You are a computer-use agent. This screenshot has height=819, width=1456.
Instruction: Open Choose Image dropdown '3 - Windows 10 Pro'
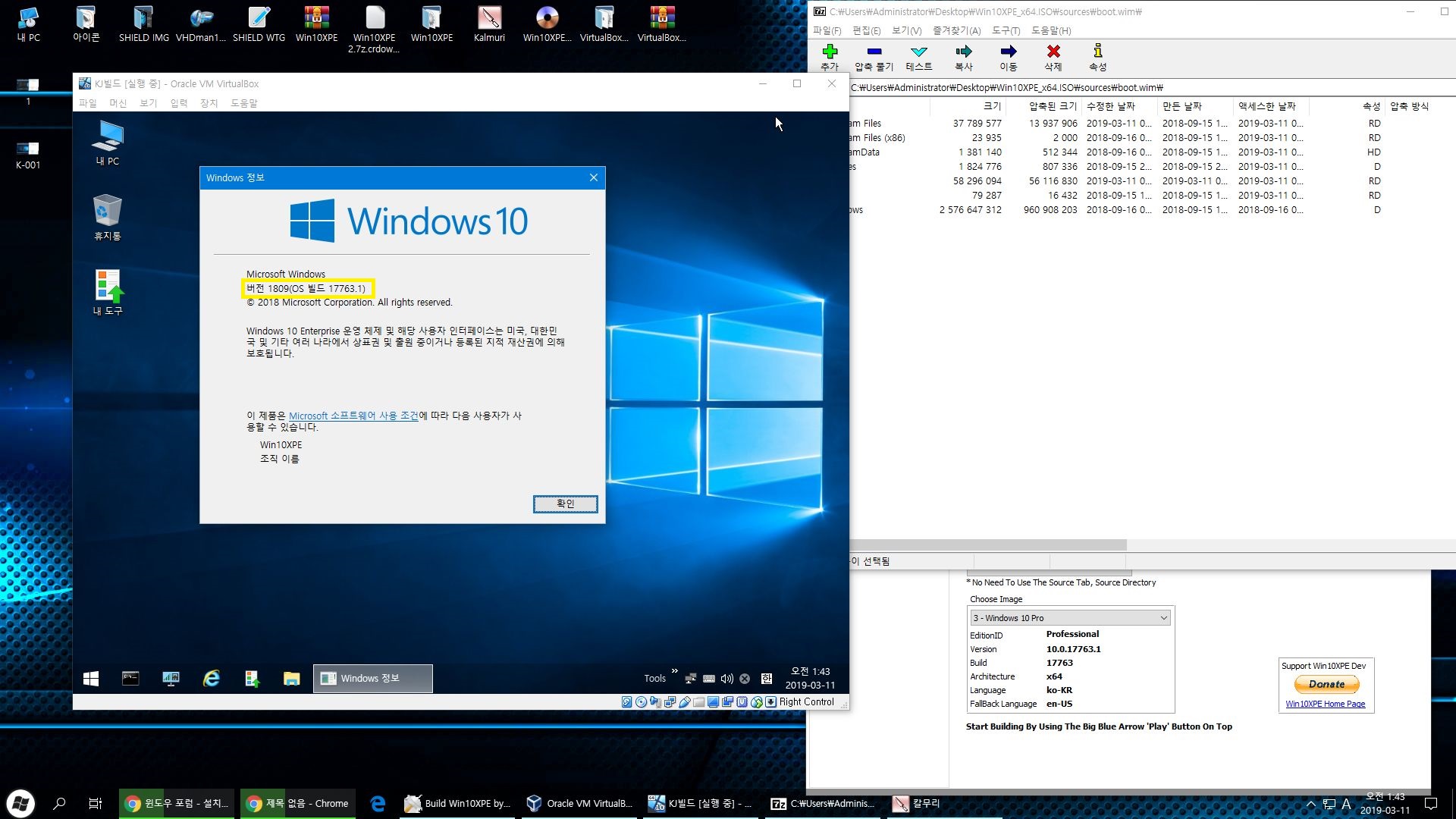[1071, 618]
